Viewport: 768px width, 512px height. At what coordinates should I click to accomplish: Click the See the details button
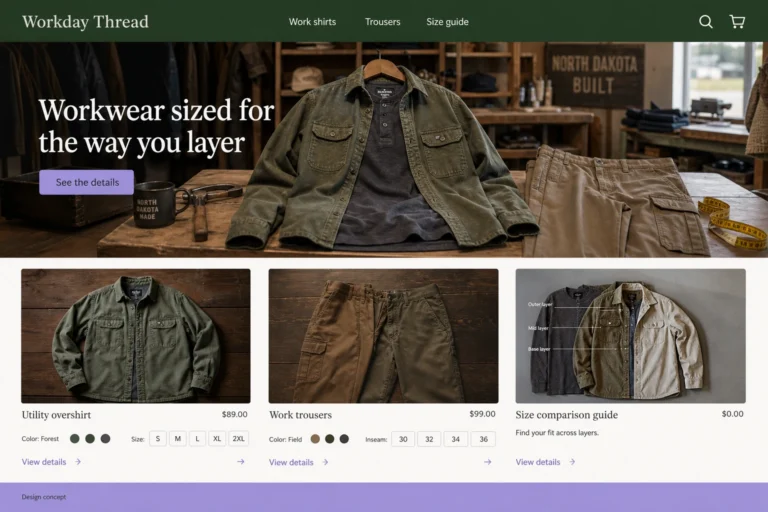pyautogui.click(x=87, y=182)
